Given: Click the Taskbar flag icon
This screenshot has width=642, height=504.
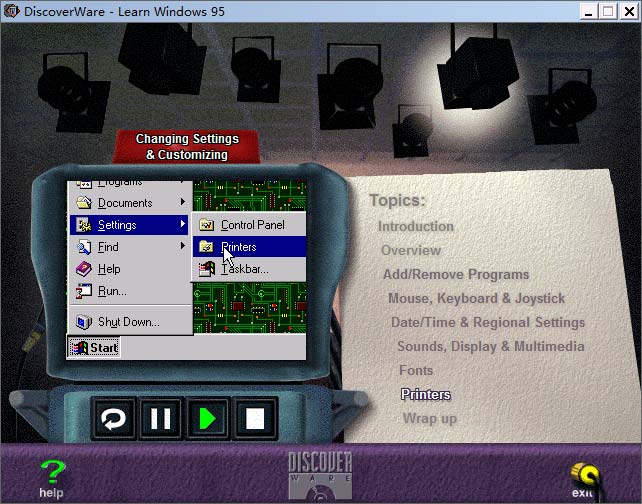Looking at the screenshot, I should 206,269.
